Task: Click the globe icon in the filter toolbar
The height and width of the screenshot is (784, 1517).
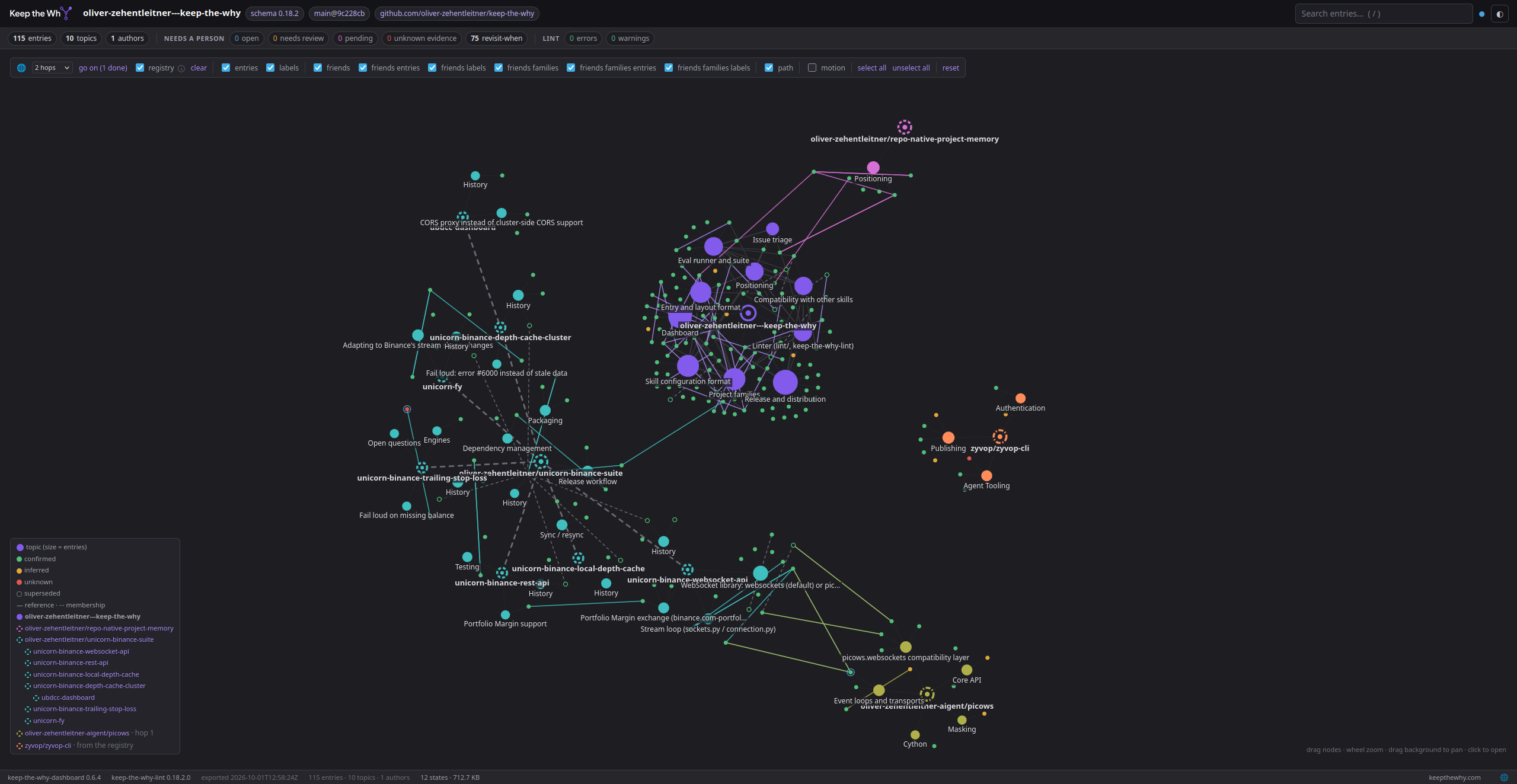Action: click(21, 68)
